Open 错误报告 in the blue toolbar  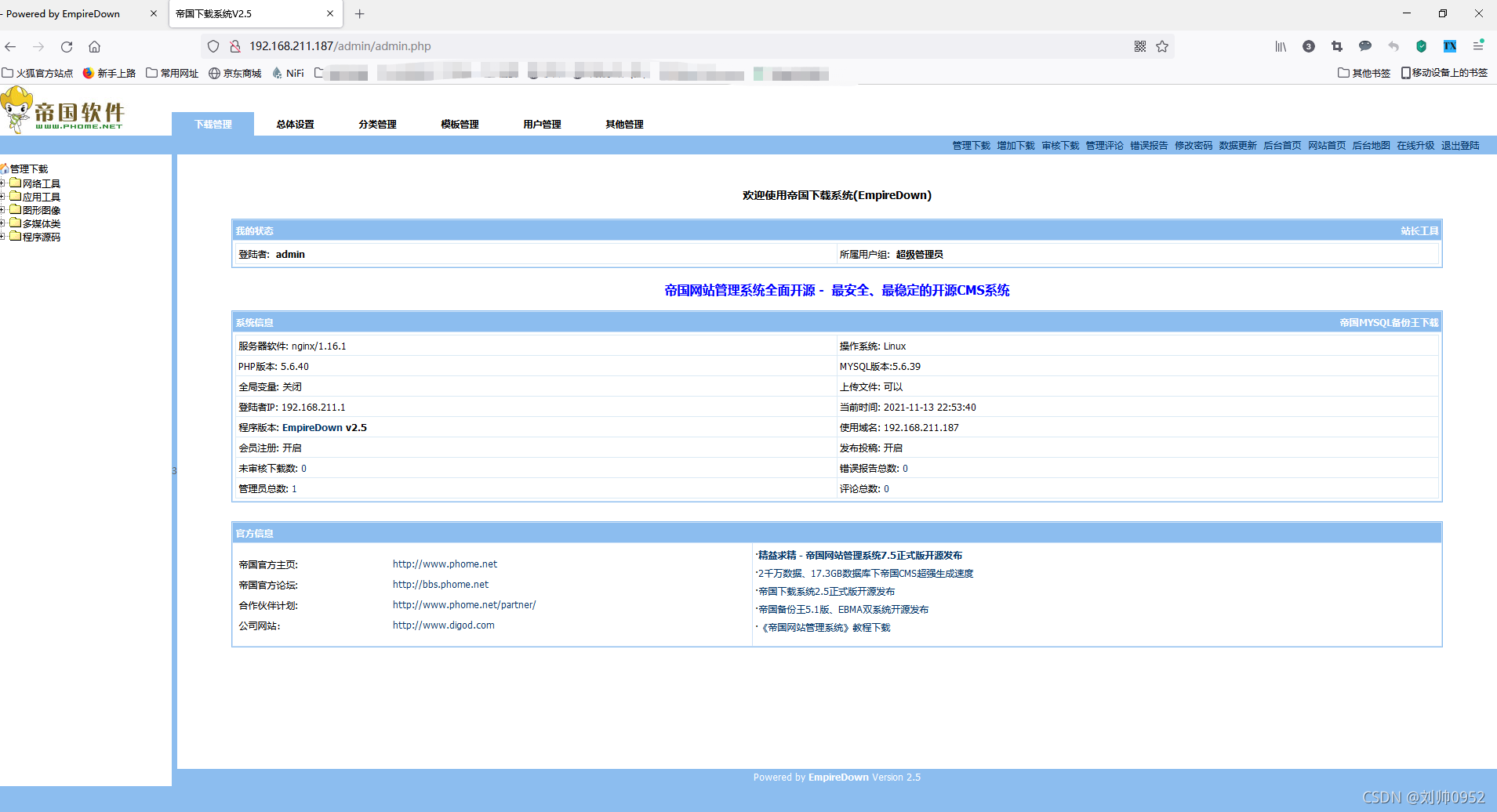[x=1149, y=146]
